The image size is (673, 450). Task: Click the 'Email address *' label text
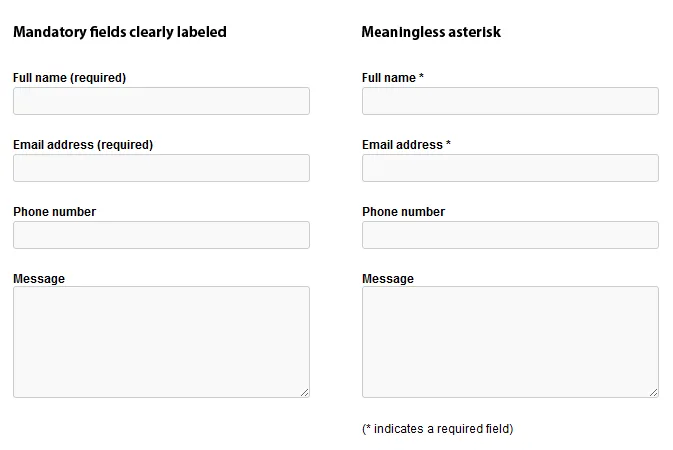pos(406,145)
